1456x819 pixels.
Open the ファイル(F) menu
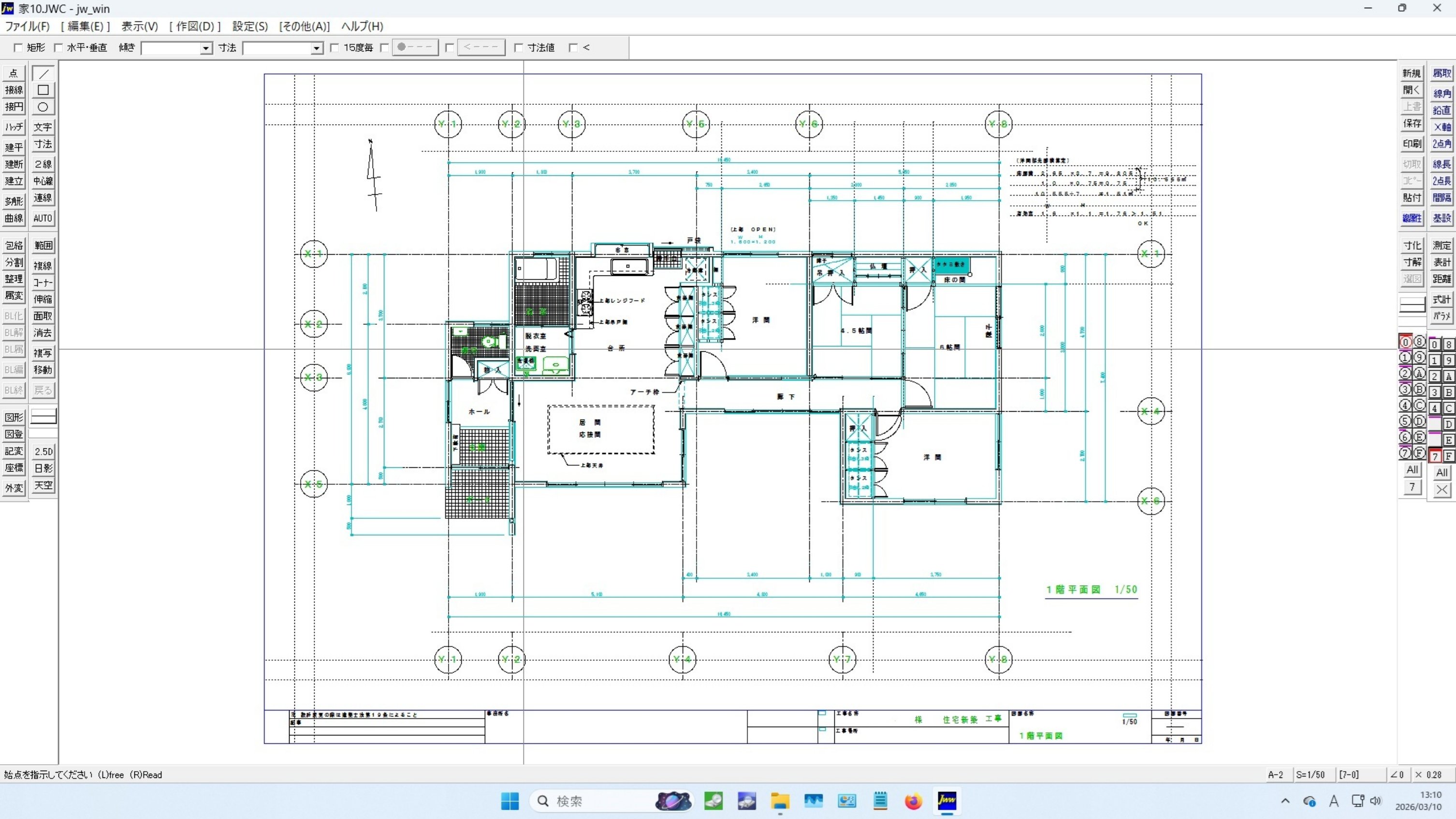[x=27, y=27]
